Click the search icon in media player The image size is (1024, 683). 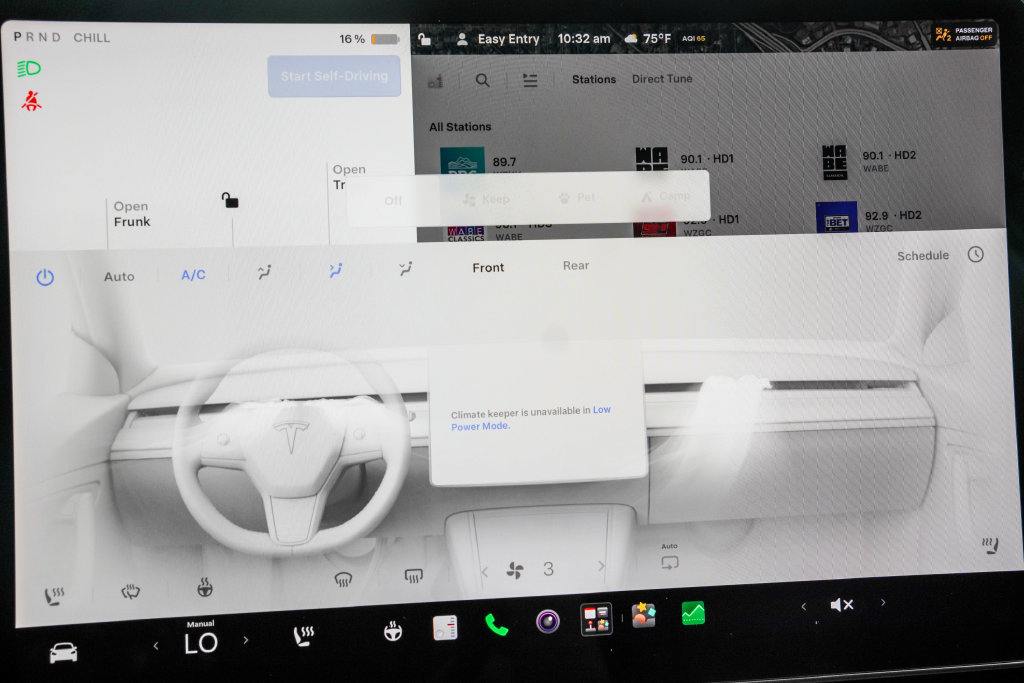(482, 80)
